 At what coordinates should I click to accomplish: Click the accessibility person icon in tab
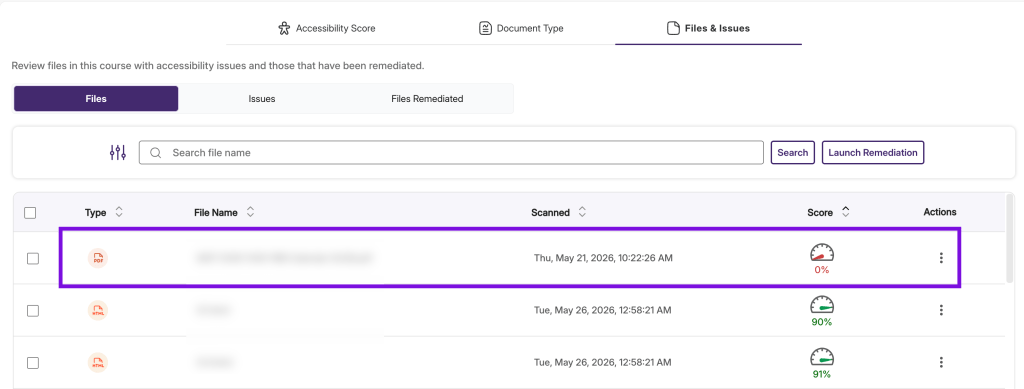283,28
